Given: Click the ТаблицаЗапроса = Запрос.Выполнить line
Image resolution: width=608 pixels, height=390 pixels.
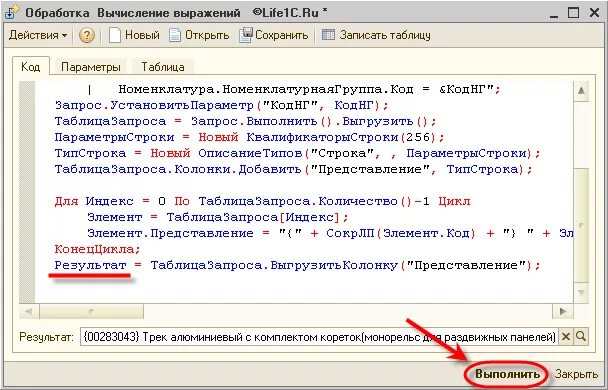Looking at the screenshot, I should coord(245,121).
